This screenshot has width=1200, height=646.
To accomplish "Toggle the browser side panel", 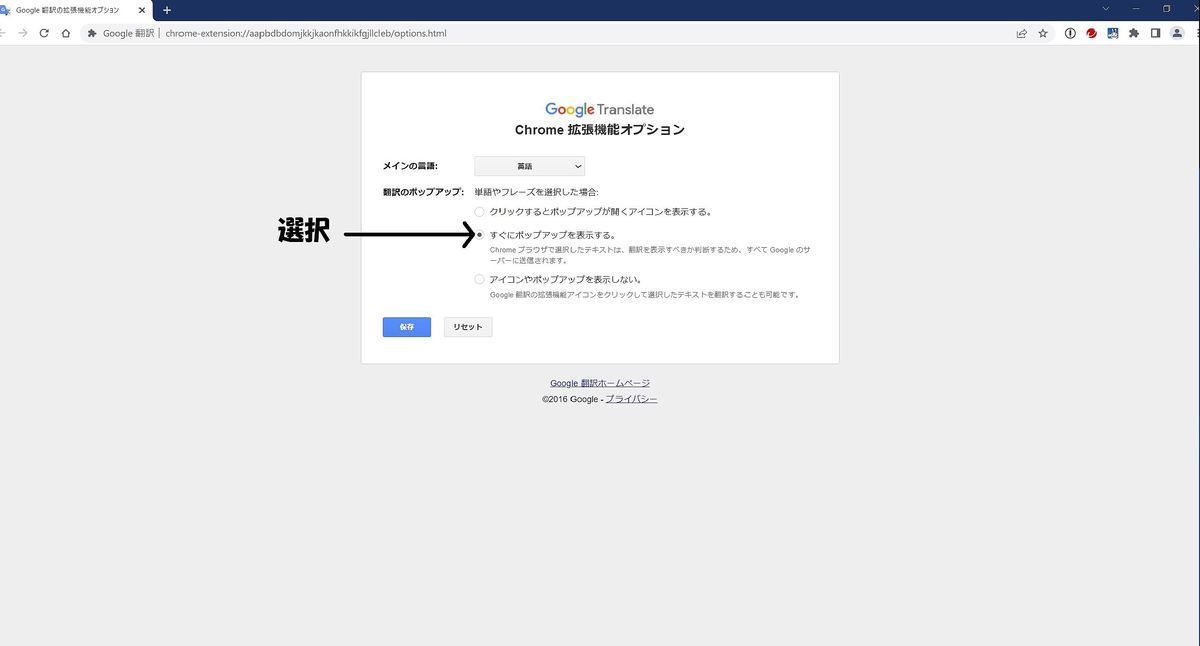I will coord(1155,33).
